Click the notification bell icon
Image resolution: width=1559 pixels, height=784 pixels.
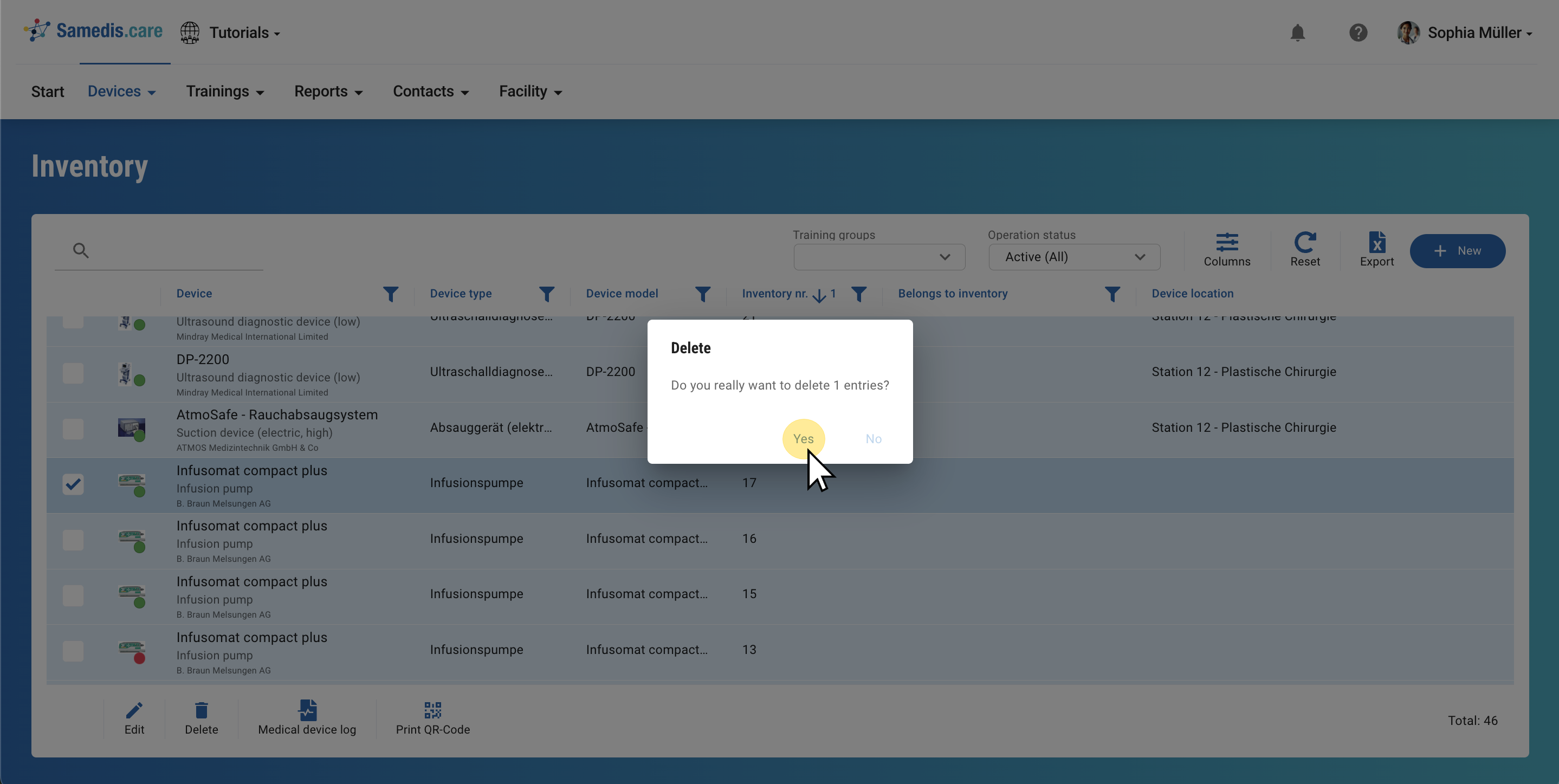pos(1297,33)
